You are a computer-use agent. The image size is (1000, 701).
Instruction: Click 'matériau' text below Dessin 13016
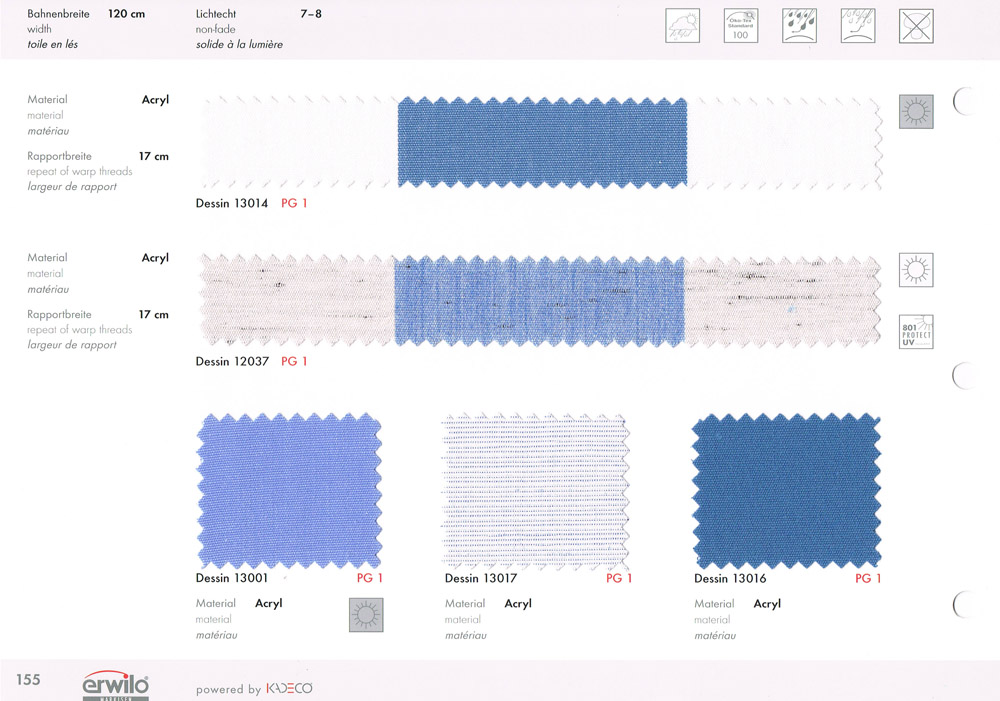[x=715, y=635]
